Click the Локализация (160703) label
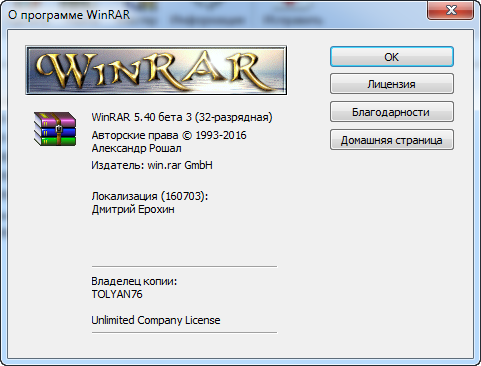This screenshot has height=366, width=481. 150,196
